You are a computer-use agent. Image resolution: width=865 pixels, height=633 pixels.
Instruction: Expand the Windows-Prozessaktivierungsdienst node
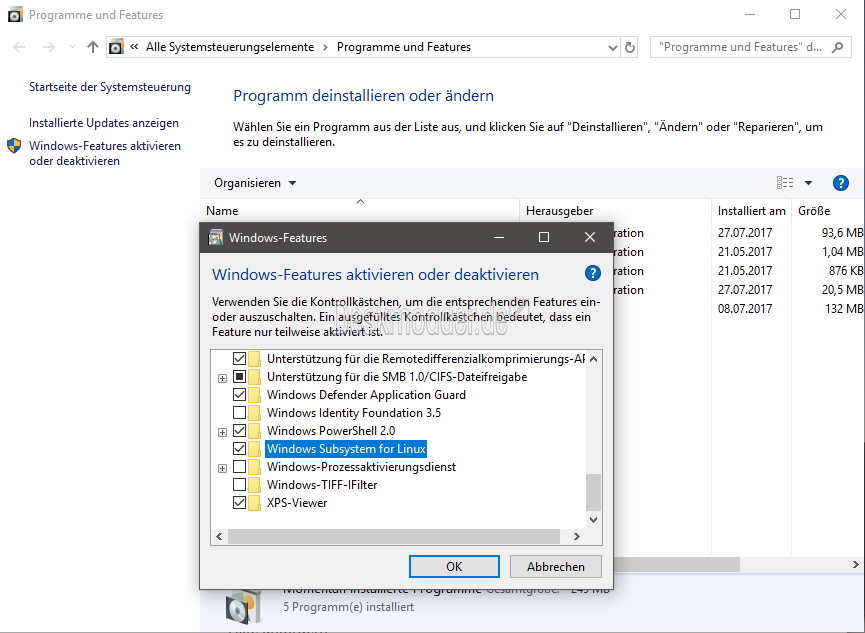pos(222,469)
